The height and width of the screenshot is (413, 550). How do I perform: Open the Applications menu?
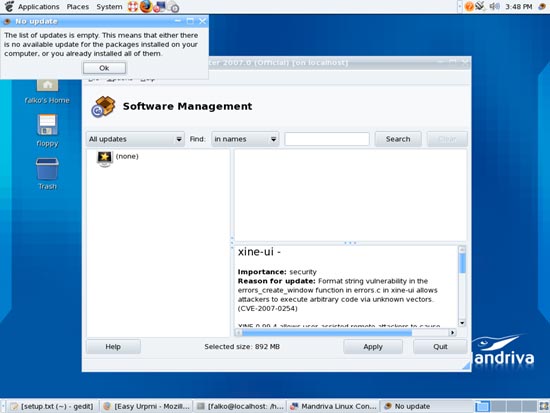39,7
